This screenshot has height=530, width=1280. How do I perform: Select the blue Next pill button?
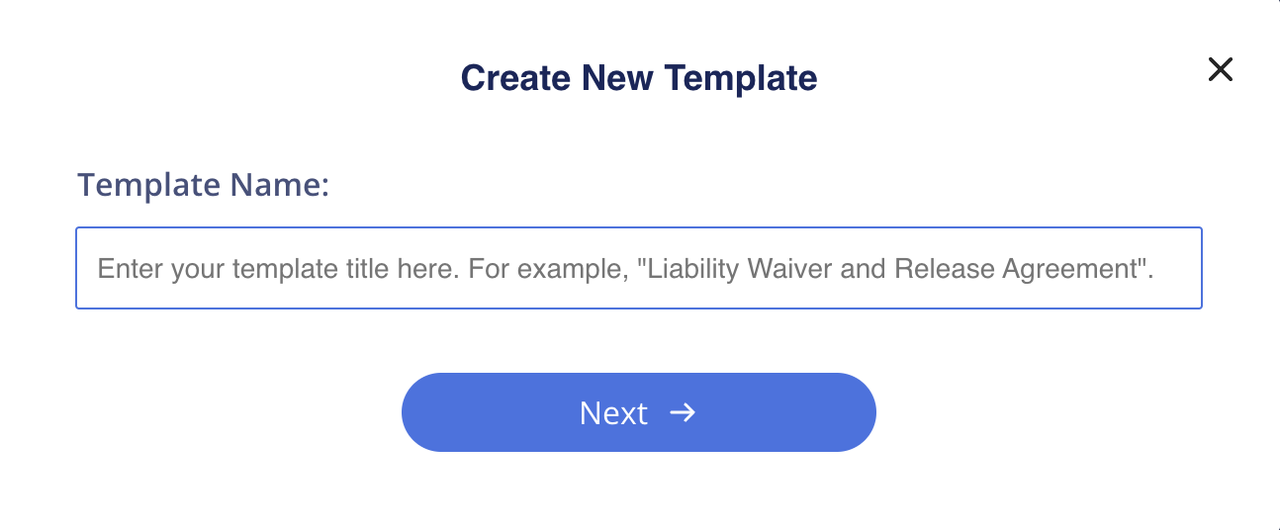tap(639, 412)
